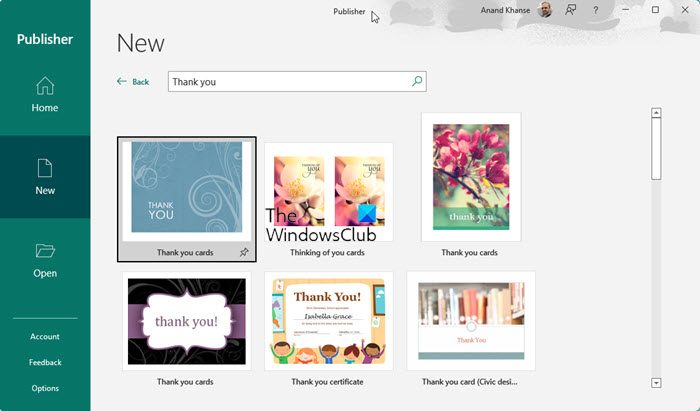Pick the pink blossom Thank you cards template
Viewport: 700px width, 411px height.
(x=471, y=177)
